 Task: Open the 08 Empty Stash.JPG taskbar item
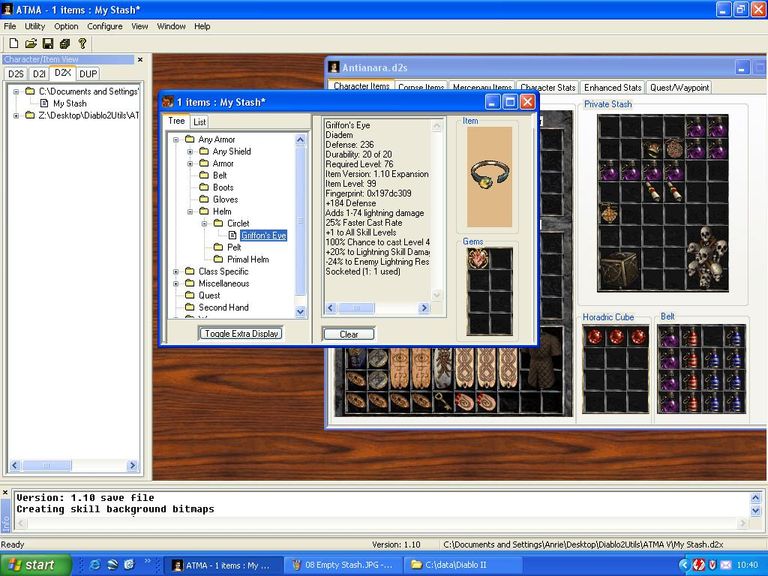point(345,565)
